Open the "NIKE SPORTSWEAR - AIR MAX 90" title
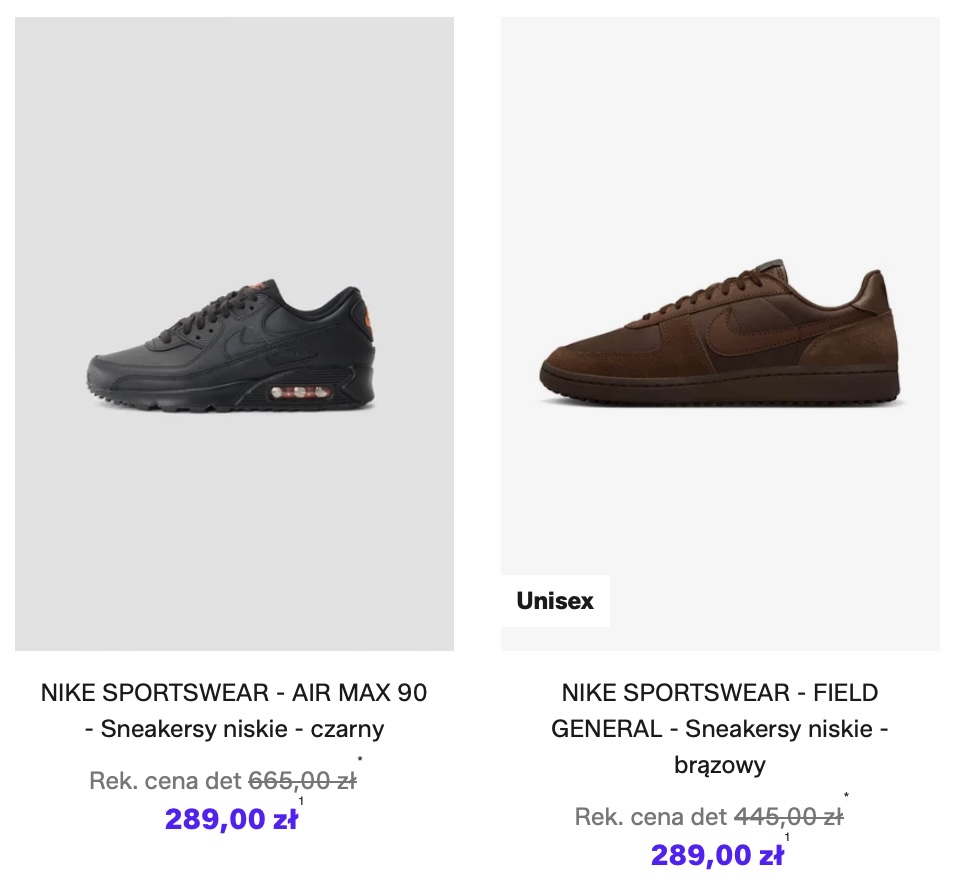The image size is (958, 894). [x=234, y=692]
